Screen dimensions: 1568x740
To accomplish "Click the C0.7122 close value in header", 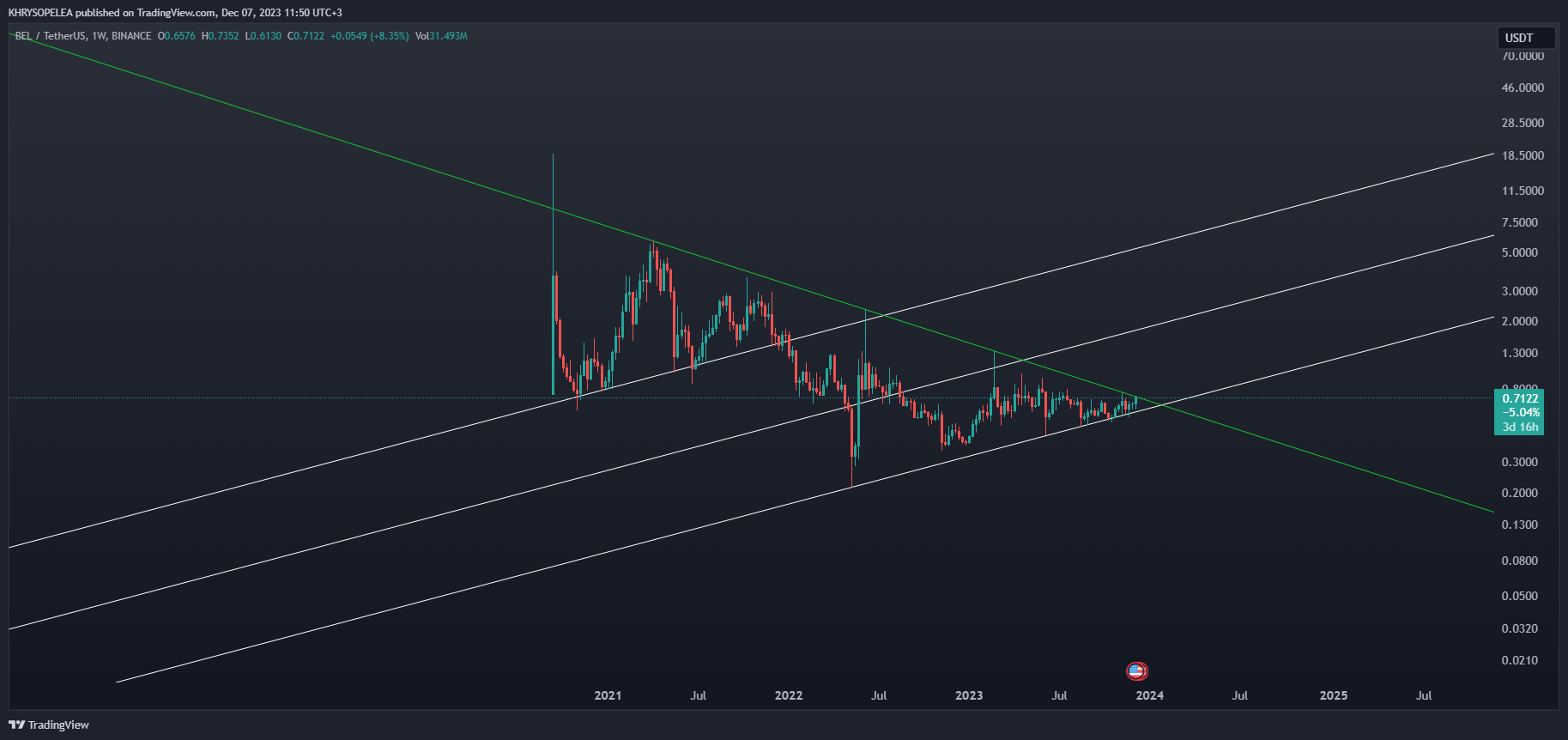I will coord(306,36).
